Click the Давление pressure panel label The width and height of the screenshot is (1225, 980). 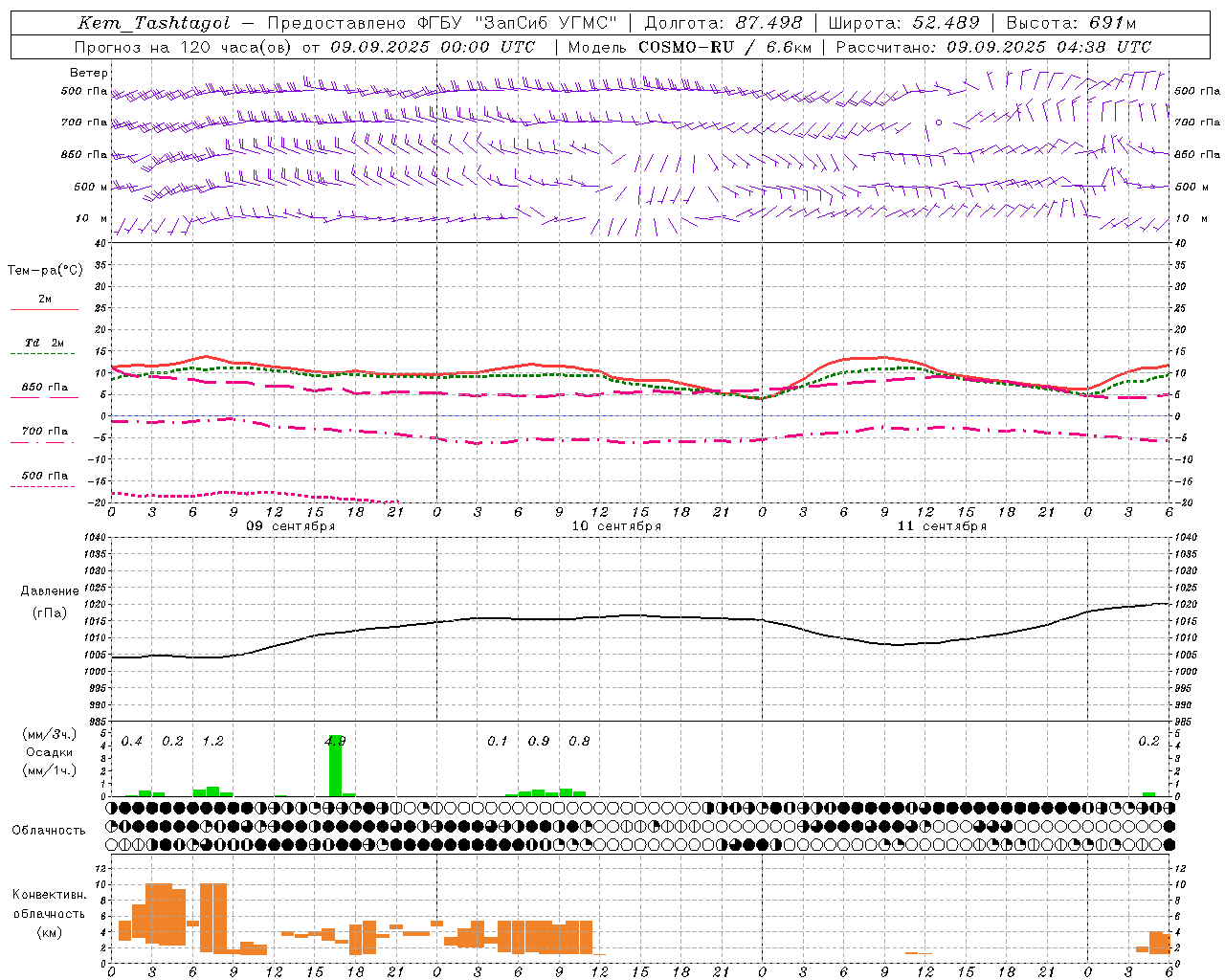click(x=50, y=591)
